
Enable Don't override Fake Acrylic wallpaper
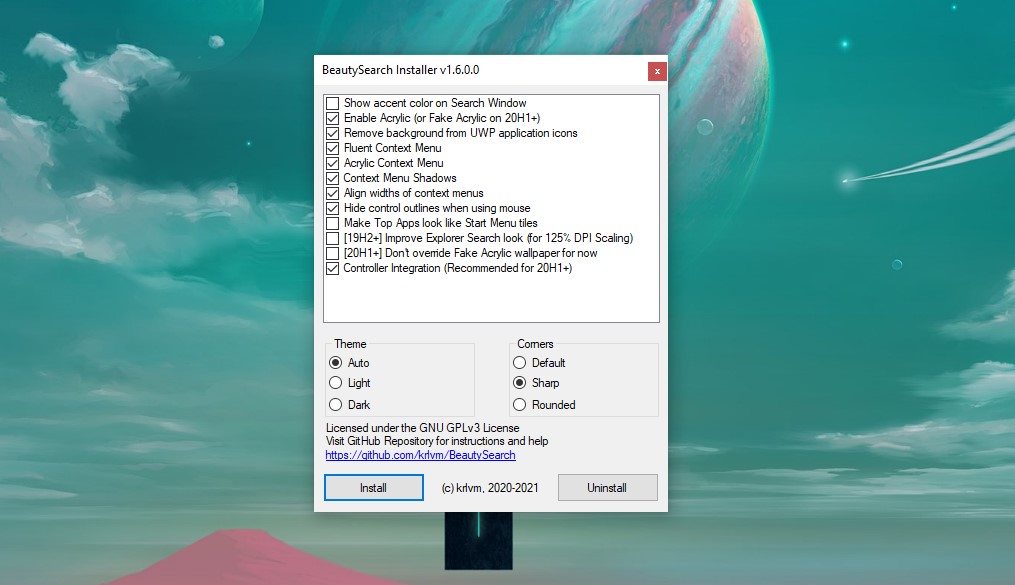[333, 253]
